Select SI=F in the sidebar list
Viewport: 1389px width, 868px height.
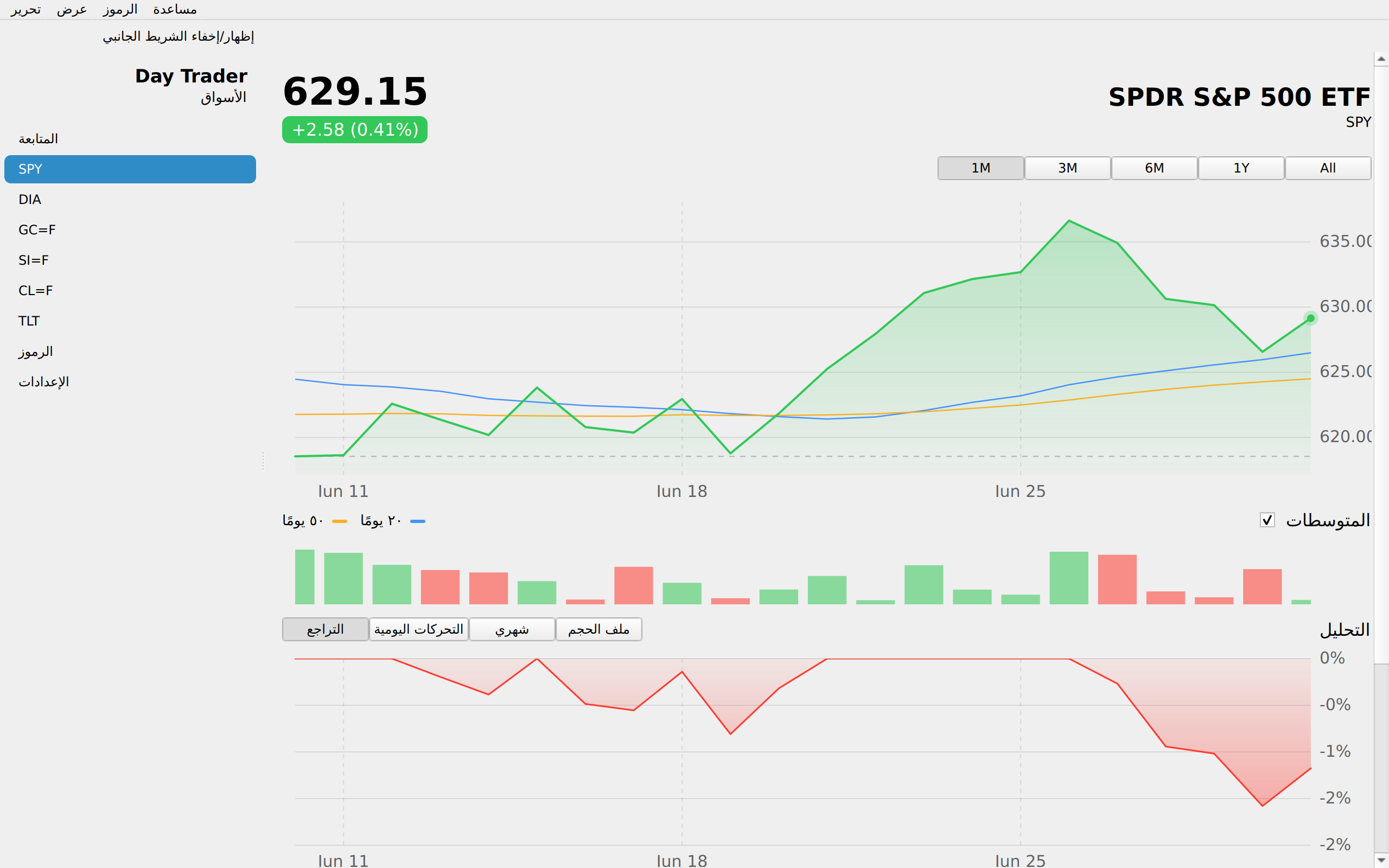tap(130, 260)
